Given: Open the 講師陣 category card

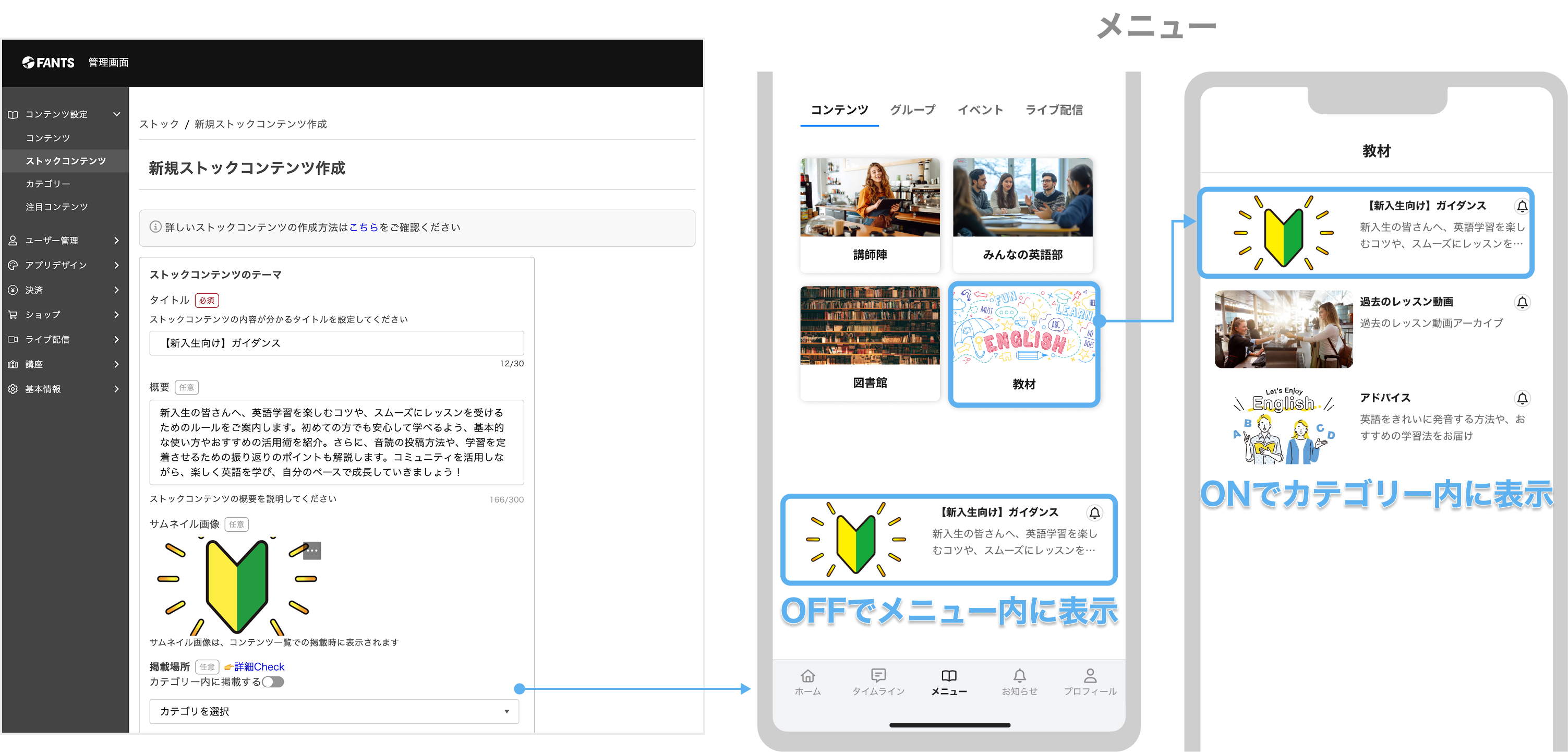Looking at the screenshot, I should pyautogui.click(x=870, y=215).
